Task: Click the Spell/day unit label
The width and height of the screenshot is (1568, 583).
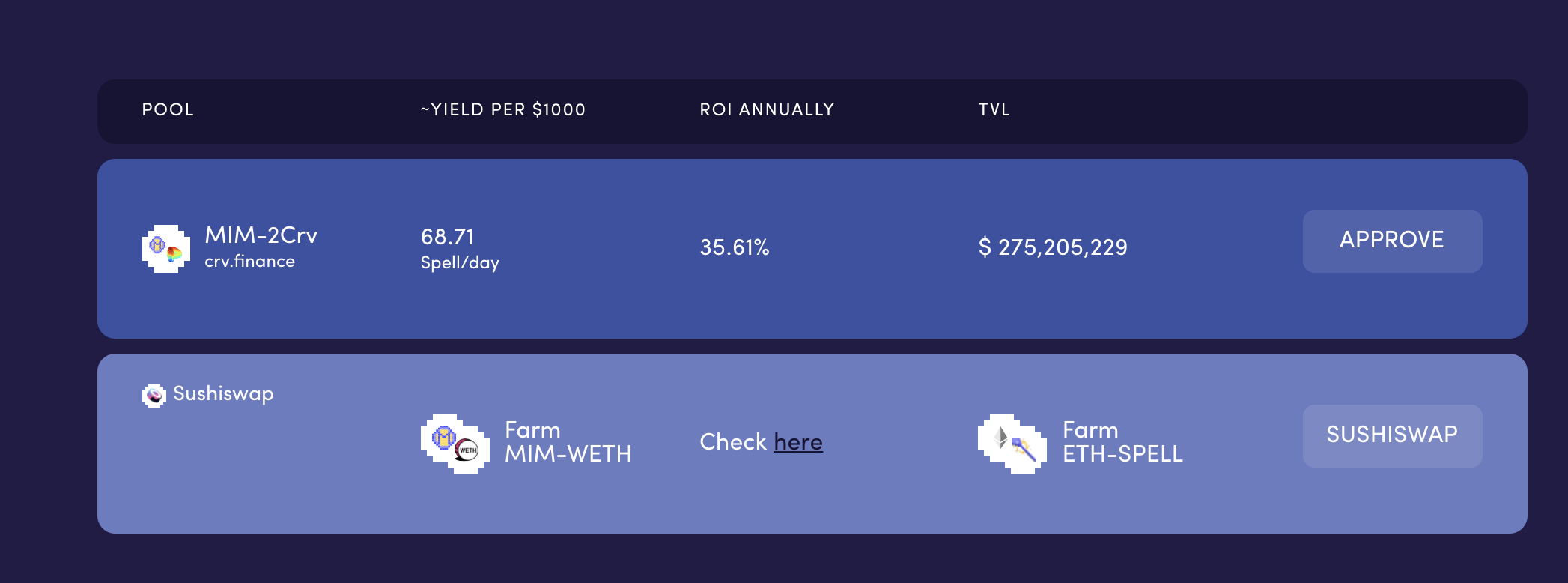Action: [460, 263]
